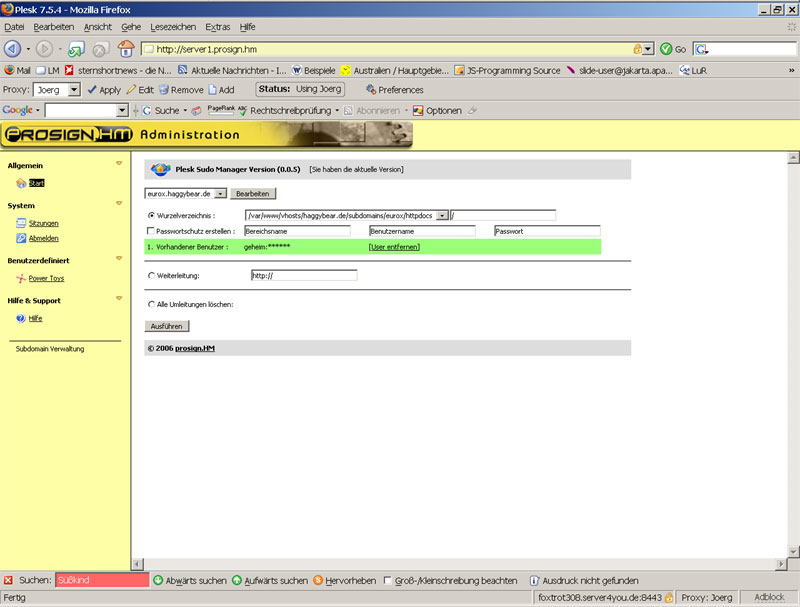Click the Bearbeiten button beside domain dropdown

click(x=253, y=194)
